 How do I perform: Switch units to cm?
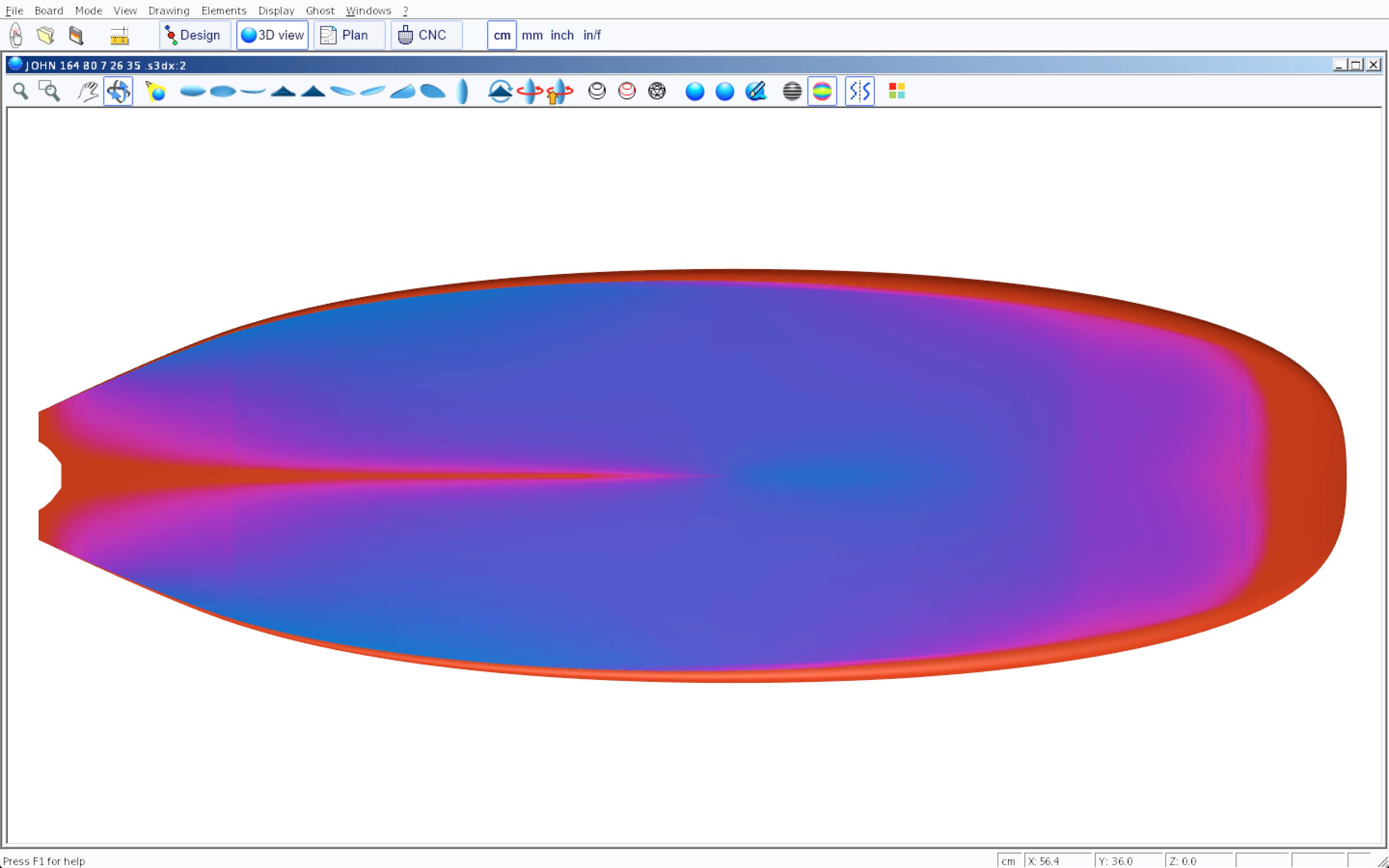point(502,35)
